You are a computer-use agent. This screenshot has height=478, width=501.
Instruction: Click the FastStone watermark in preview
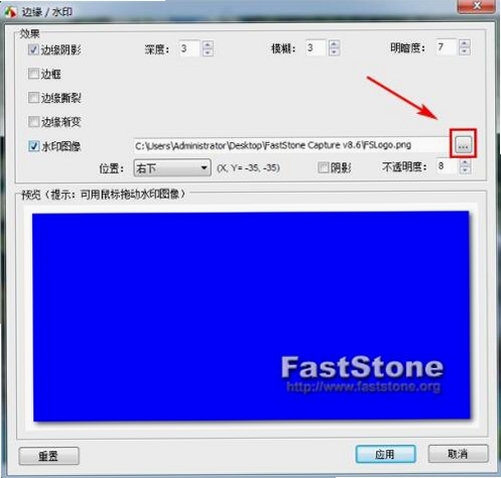pos(363,374)
